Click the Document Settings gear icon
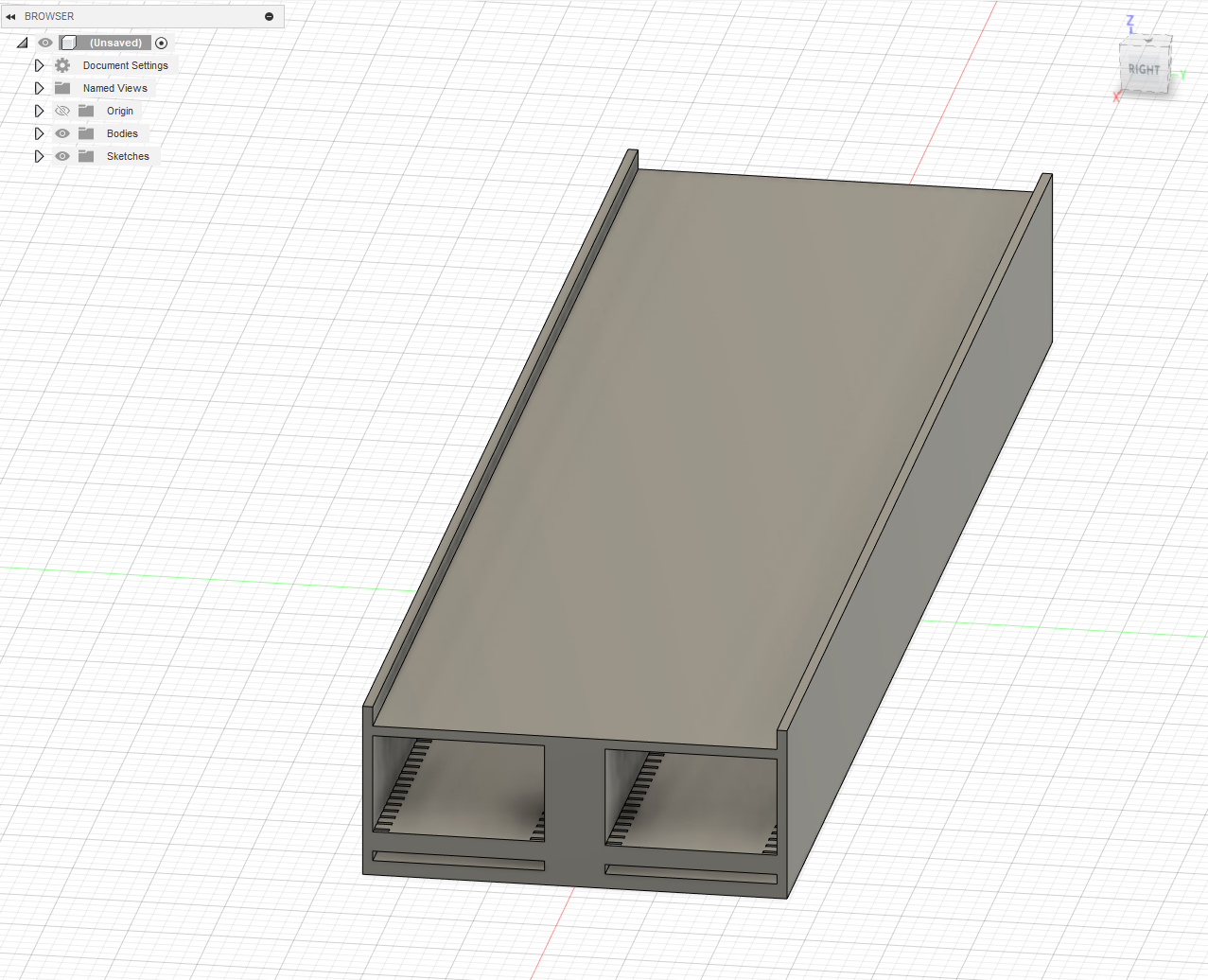 click(x=62, y=65)
